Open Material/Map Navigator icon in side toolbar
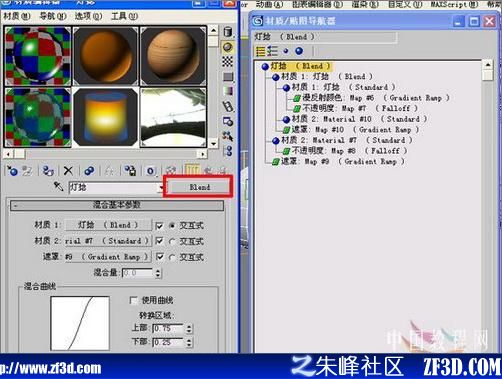This screenshot has height=379, width=502. [x=228, y=151]
